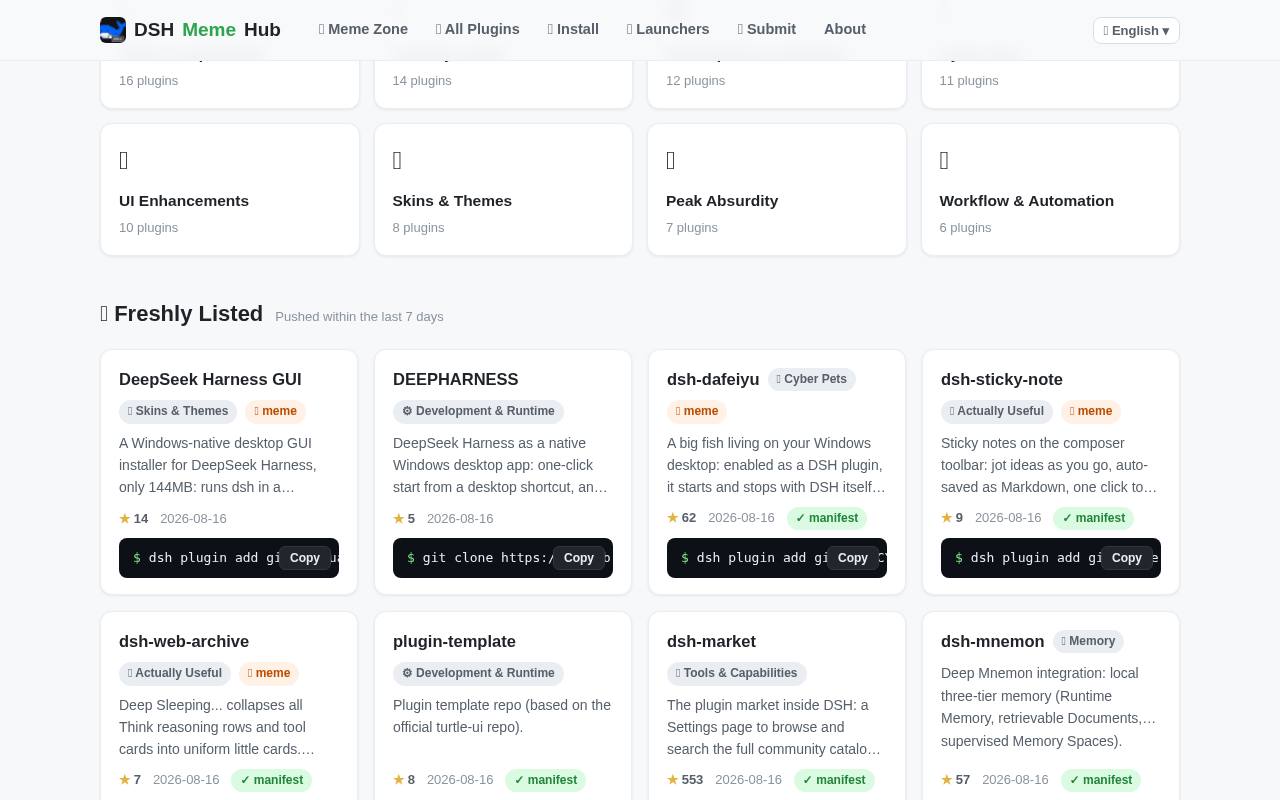The image size is (1280, 800).
Task: Open the Skins & Themes category card
Action: tap(503, 190)
